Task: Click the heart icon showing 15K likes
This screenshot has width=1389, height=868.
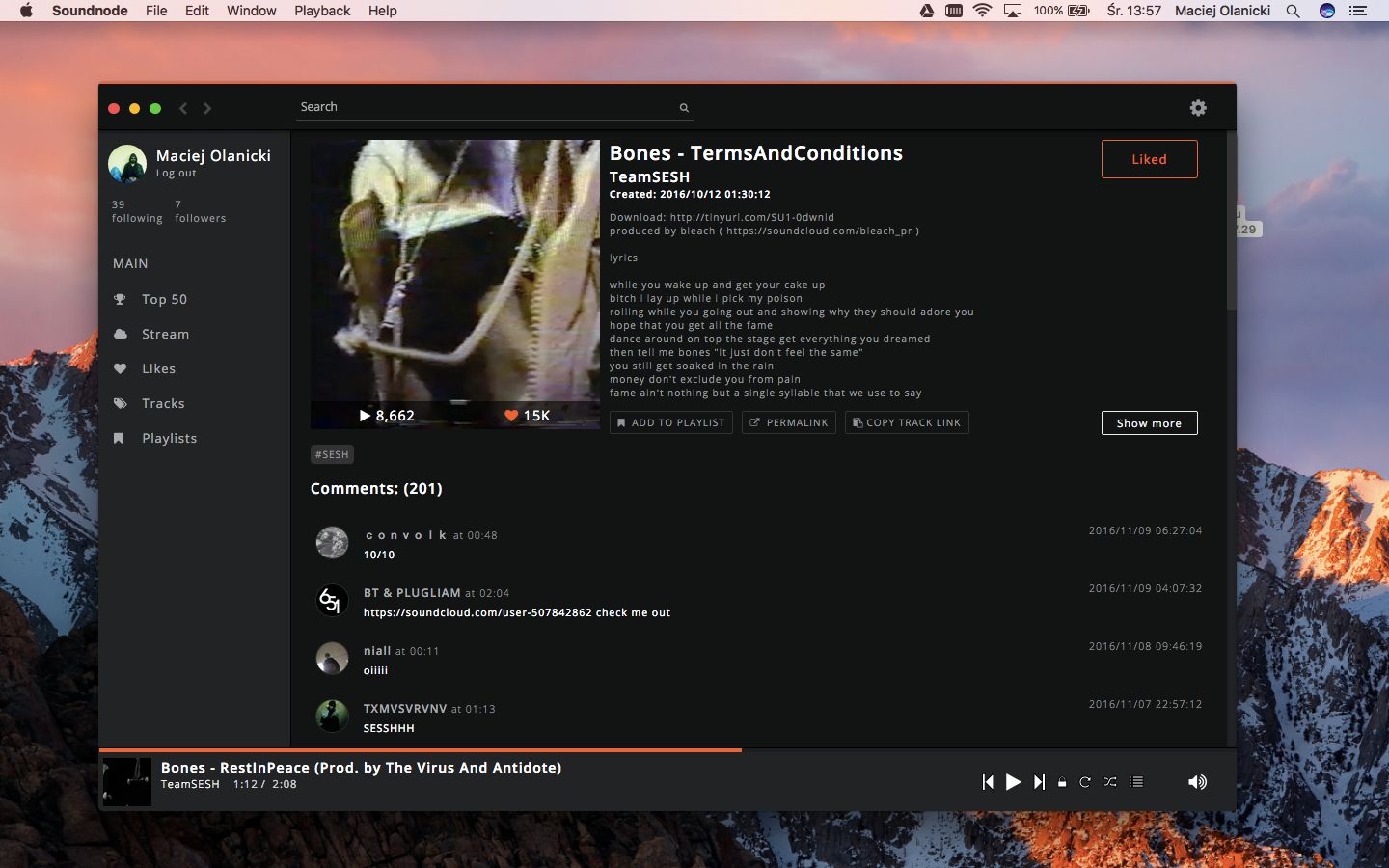Action: tap(511, 416)
